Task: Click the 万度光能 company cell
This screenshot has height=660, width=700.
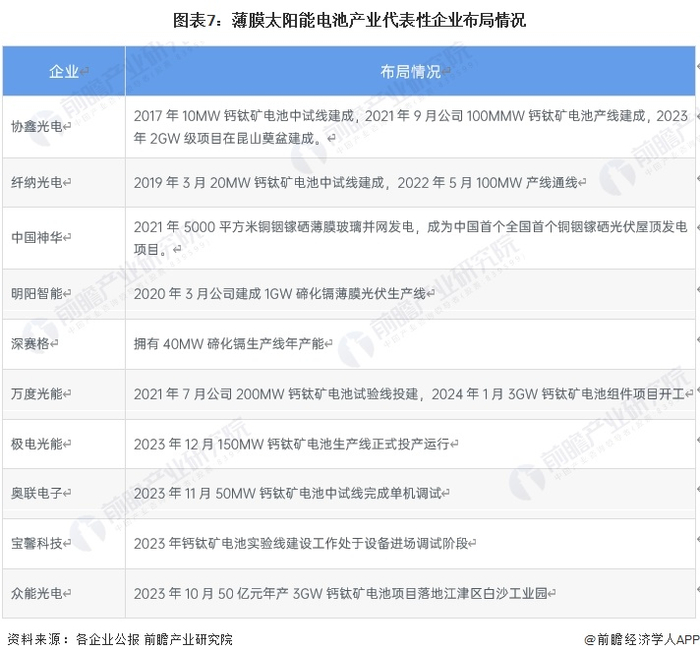Action: coord(64,394)
